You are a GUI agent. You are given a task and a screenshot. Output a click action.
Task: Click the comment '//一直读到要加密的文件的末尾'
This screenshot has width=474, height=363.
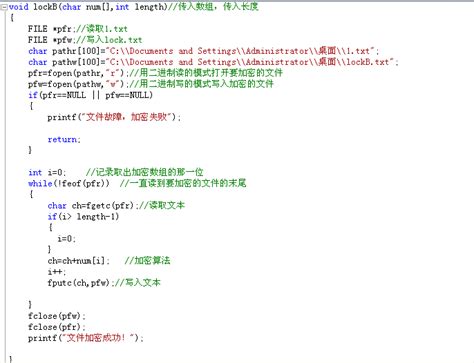click(183, 183)
